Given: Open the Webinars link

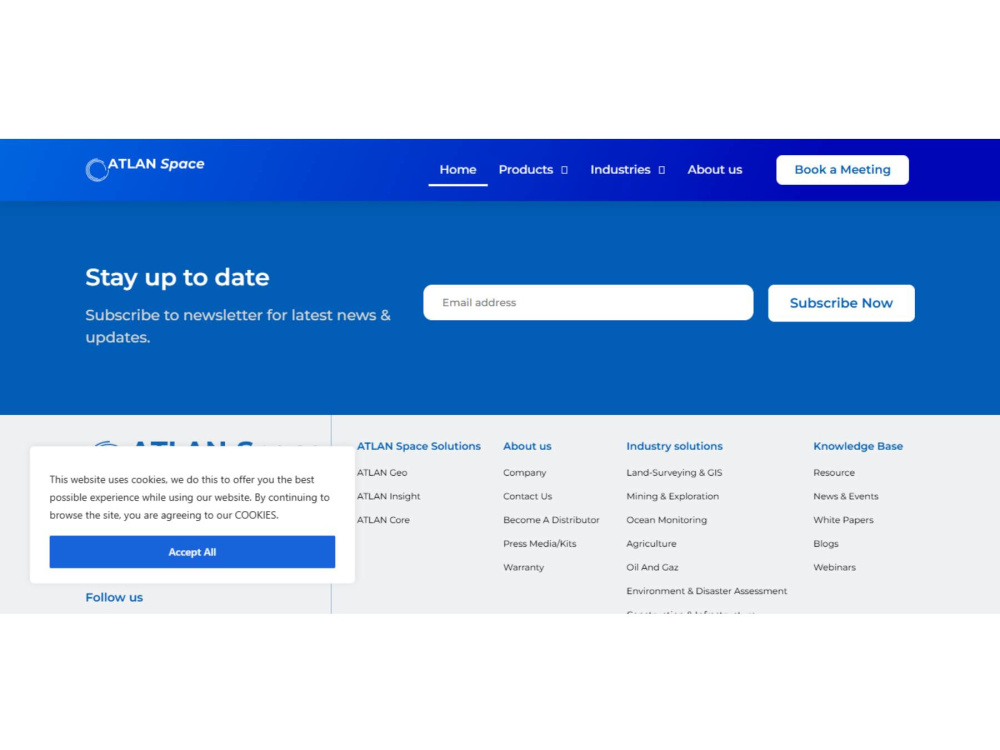Looking at the screenshot, I should (834, 567).
